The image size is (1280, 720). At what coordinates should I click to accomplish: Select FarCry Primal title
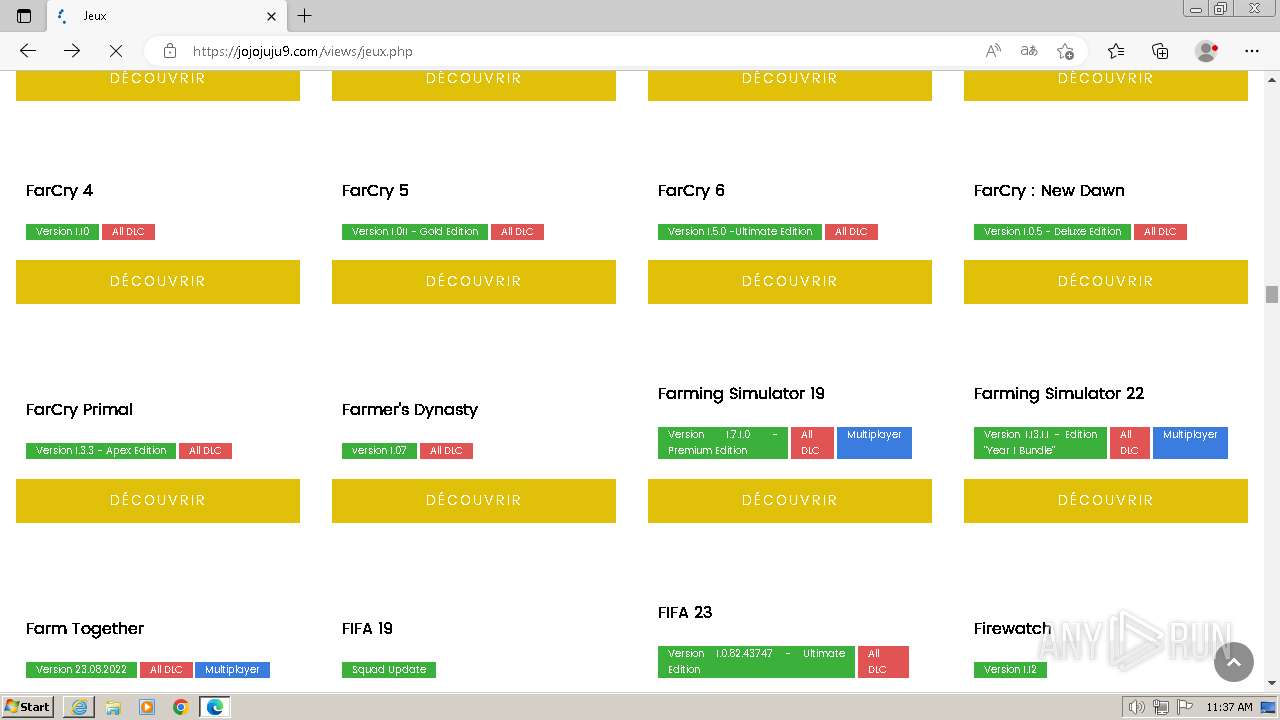(x=79, y=410)
